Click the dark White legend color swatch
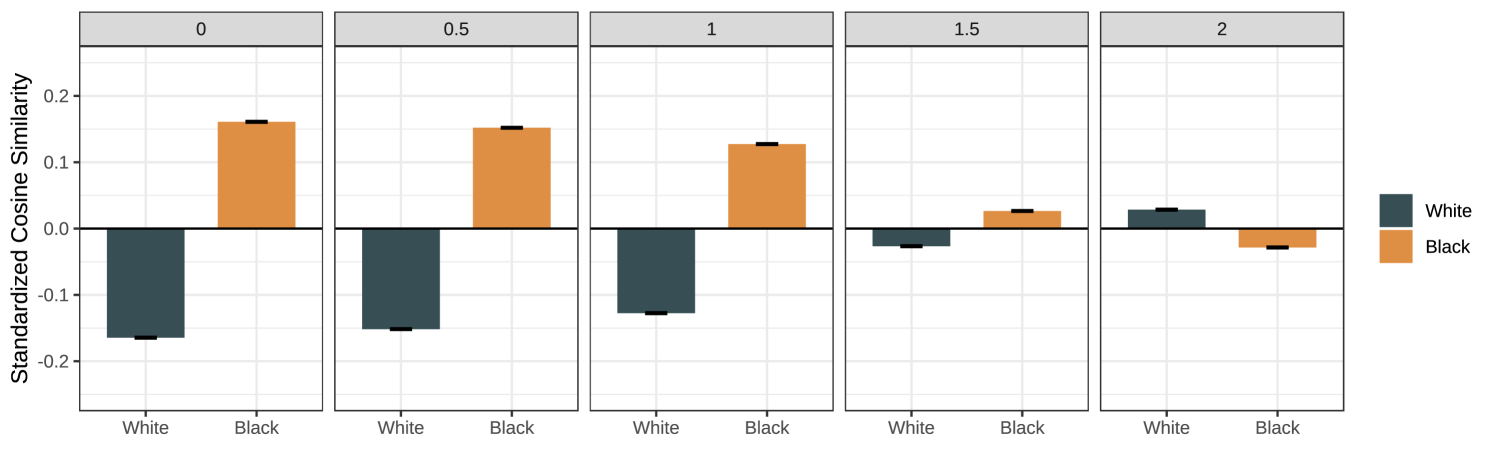 (x=1395, y=211)
